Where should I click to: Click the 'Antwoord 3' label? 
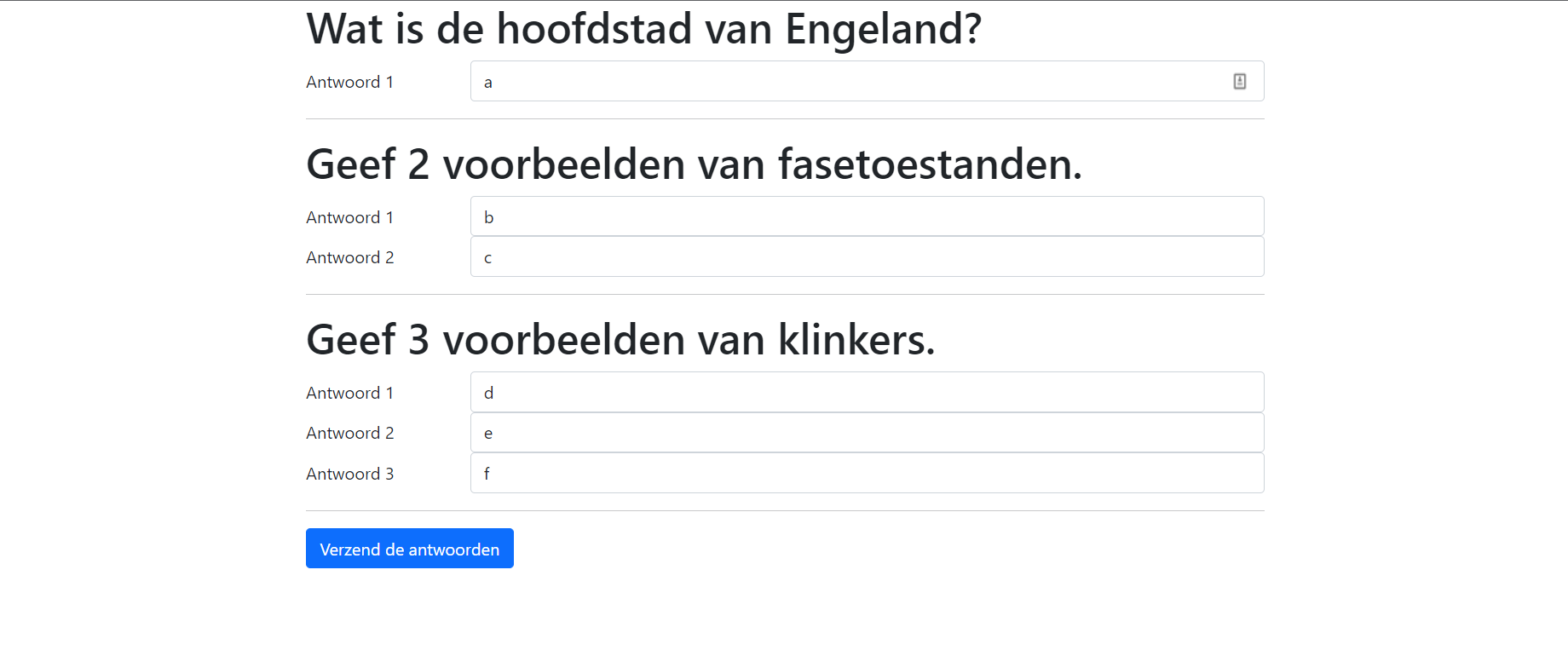tap(350, 474)
